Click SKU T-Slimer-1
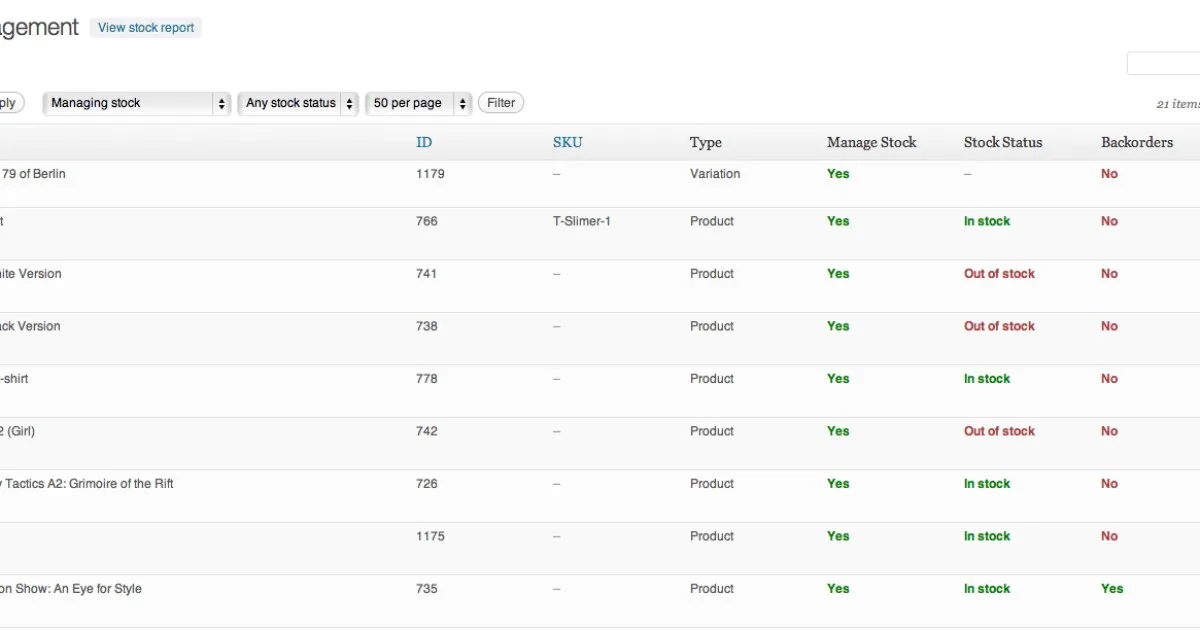 pos(582,221)
